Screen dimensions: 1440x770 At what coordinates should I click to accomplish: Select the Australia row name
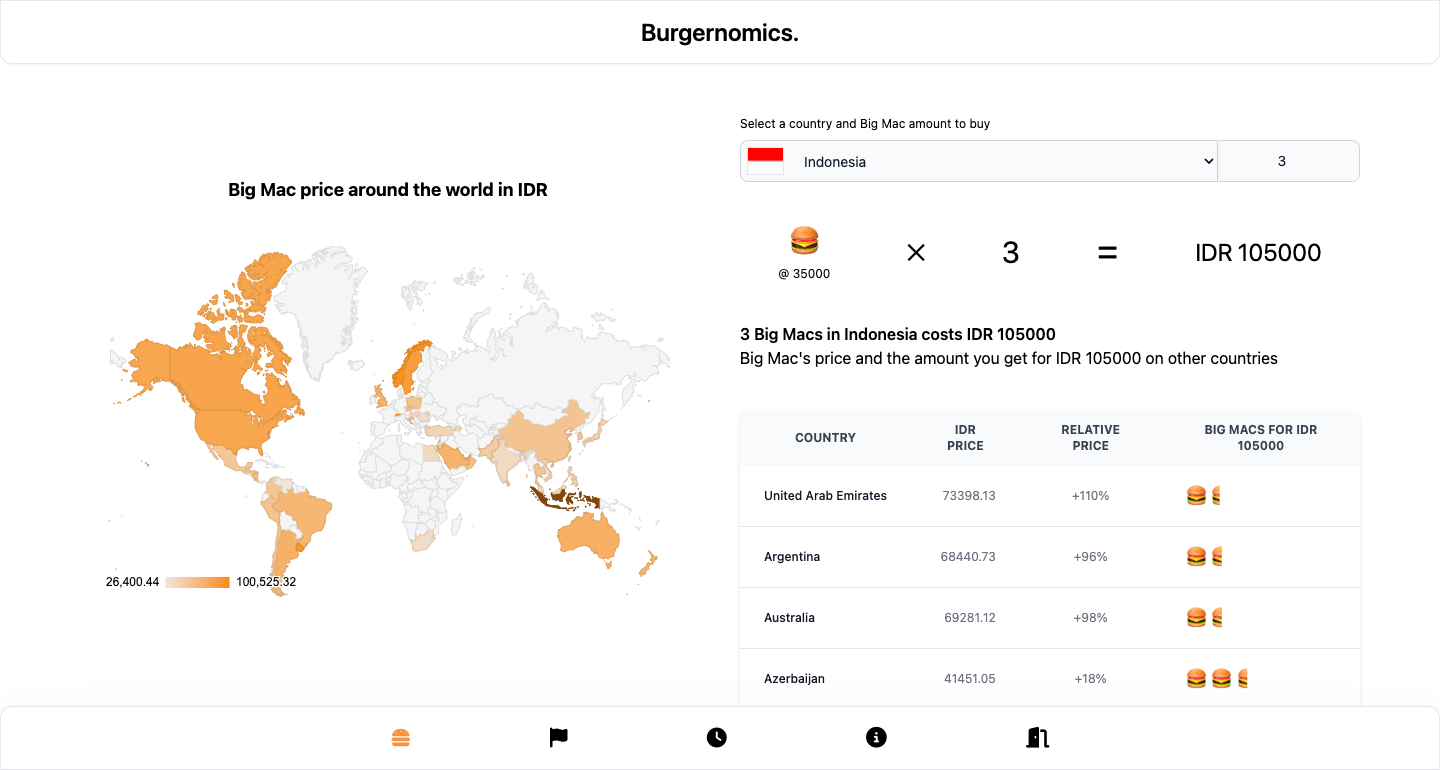[x=789, y=618]
